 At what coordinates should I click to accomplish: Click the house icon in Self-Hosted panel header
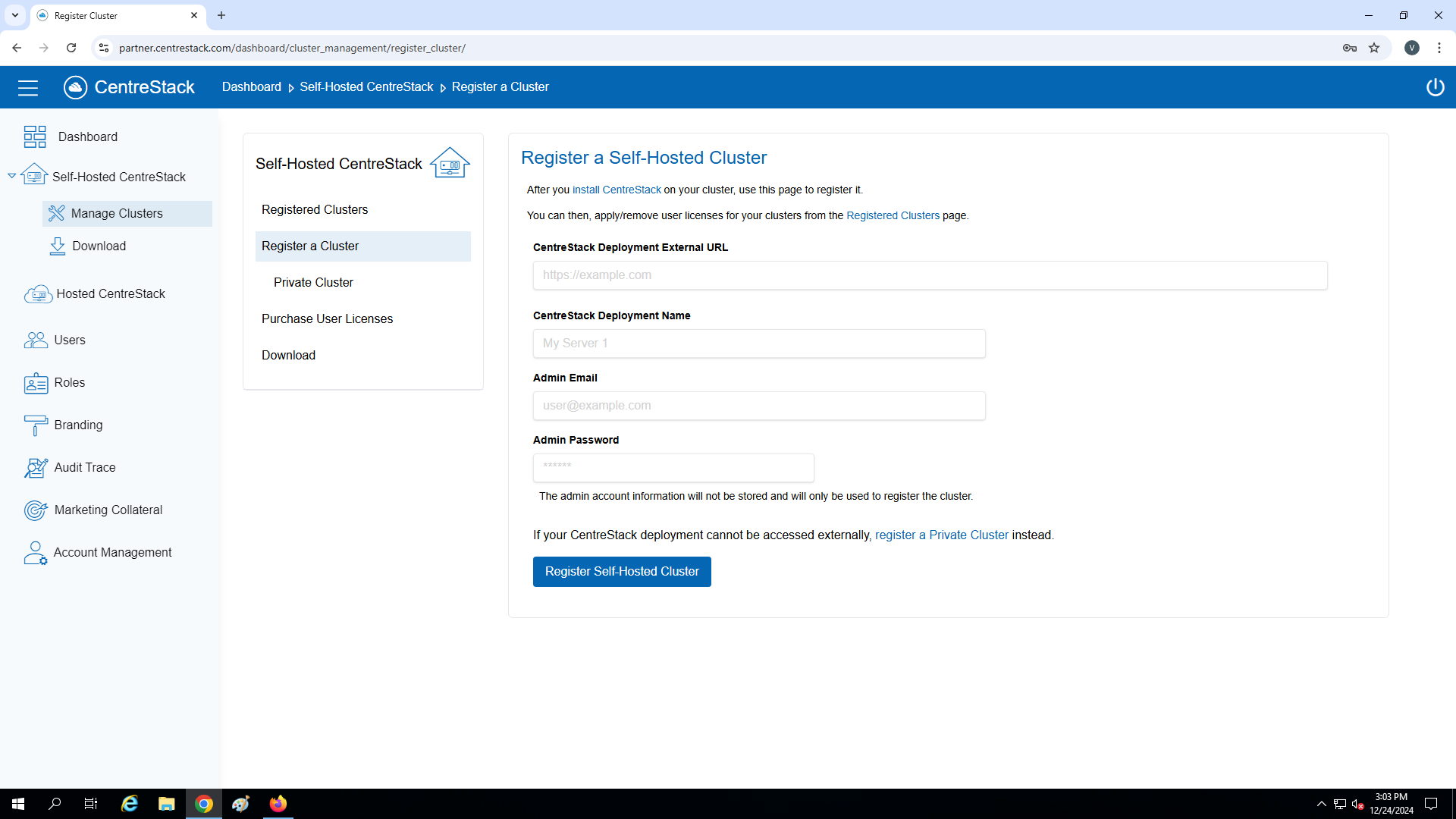click(x=450, y=162)
